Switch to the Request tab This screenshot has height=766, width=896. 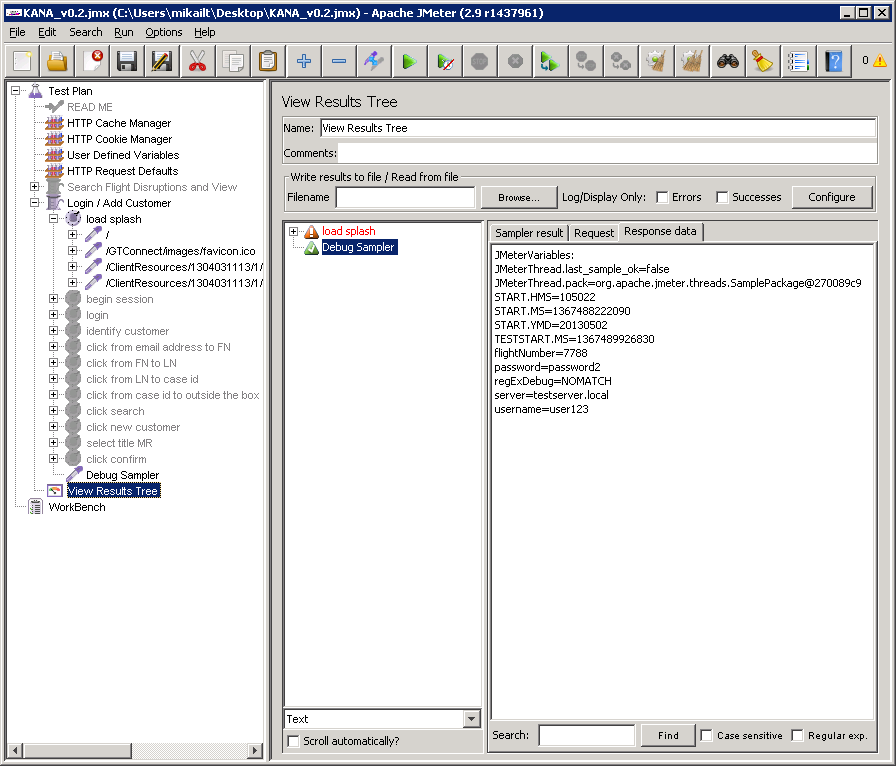tap(594, 233)
